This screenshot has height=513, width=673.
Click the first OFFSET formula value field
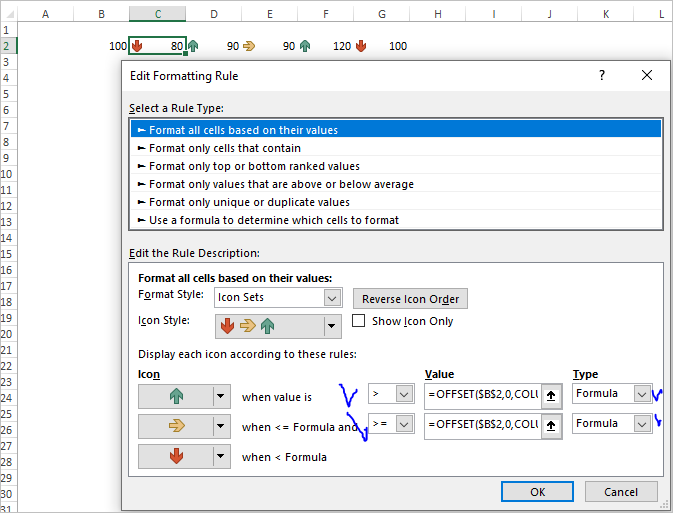point(483,395)
